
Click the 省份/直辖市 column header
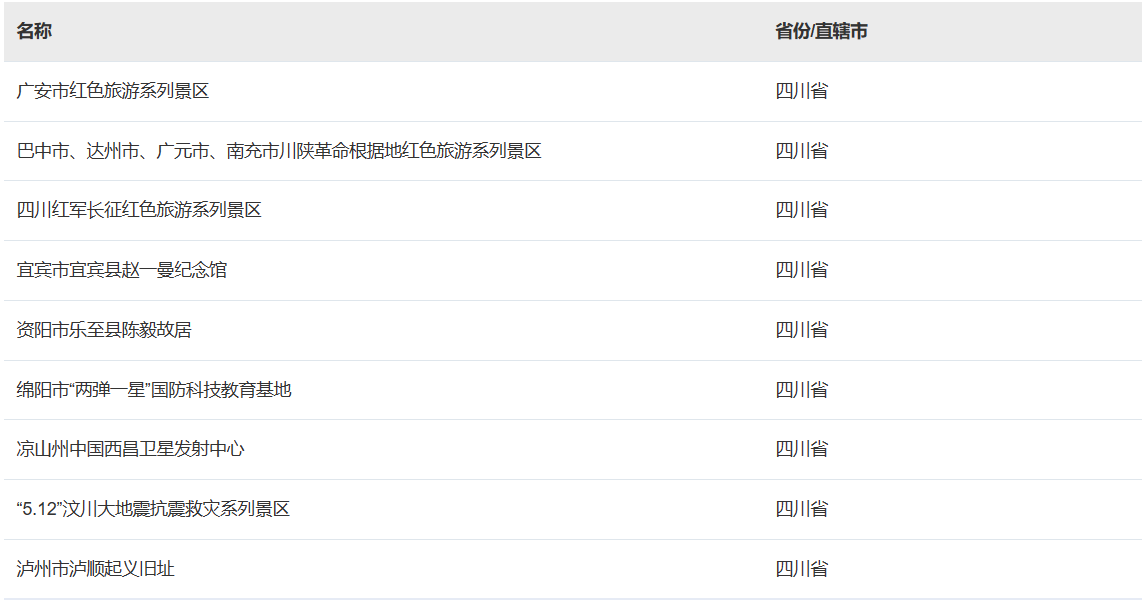pyautogui.click(x=821, y=32)
